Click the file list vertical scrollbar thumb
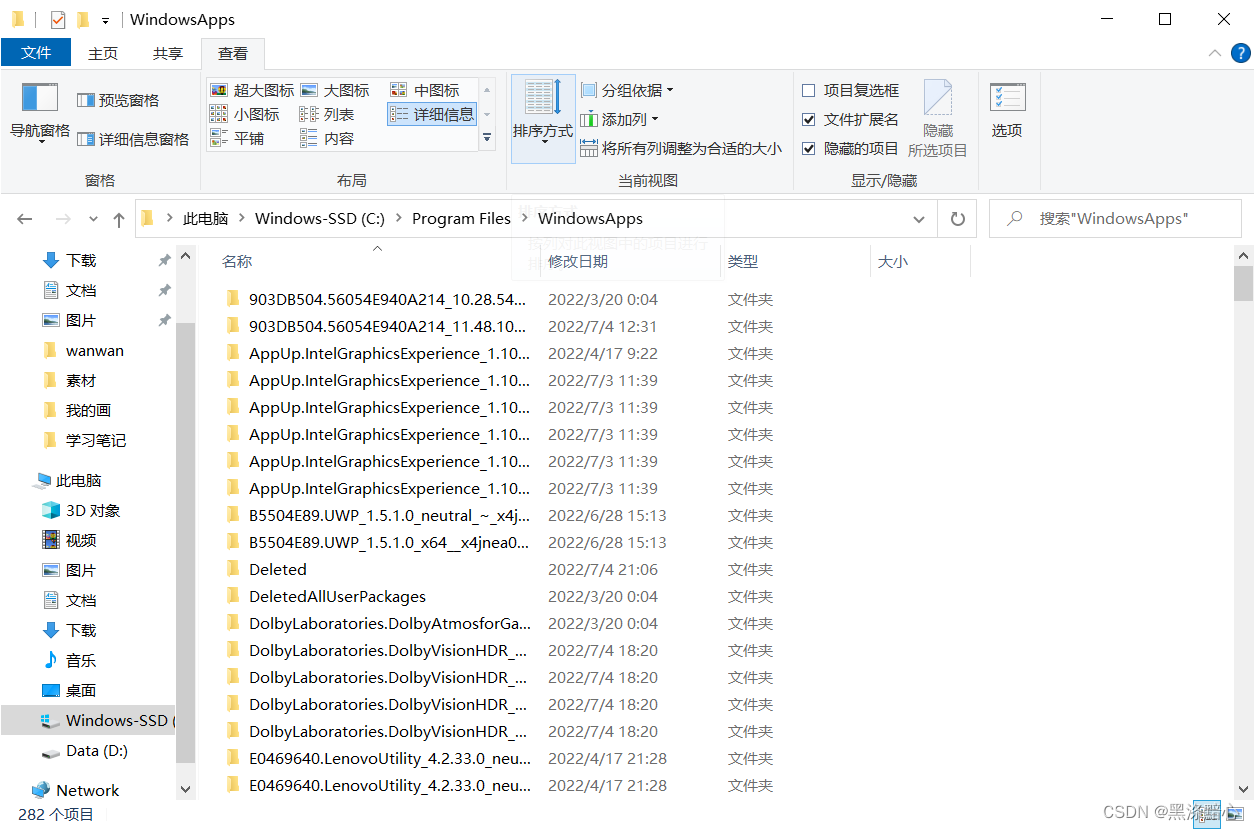This screenshot has width=1255, height=830. (x=1243, y=283)
